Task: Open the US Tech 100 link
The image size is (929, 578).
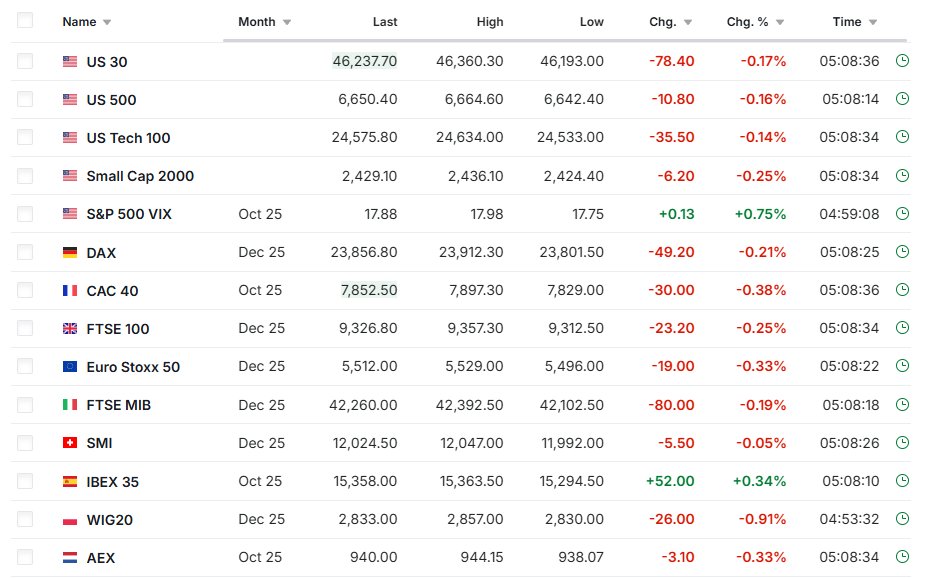Action: (x=128, y=138)
